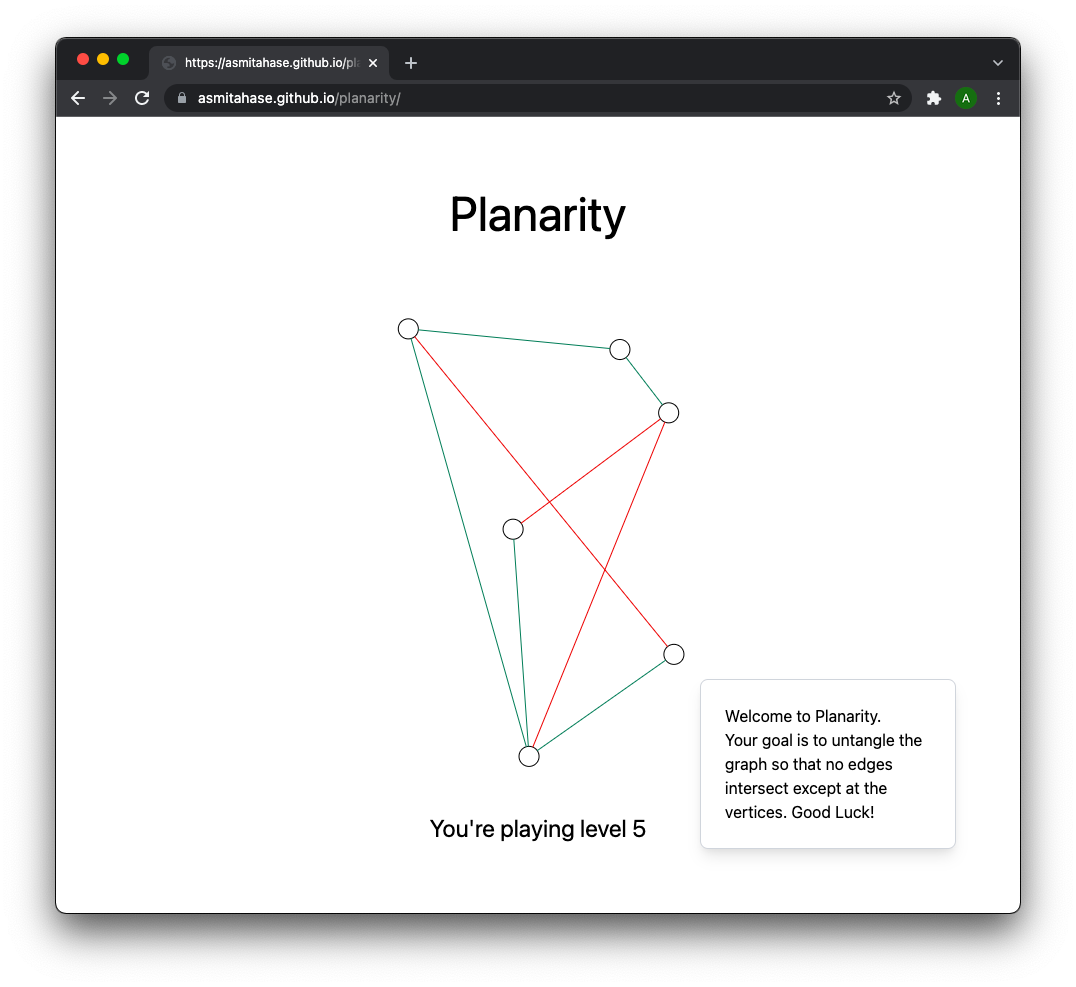Open the green profile avatar

966,98
